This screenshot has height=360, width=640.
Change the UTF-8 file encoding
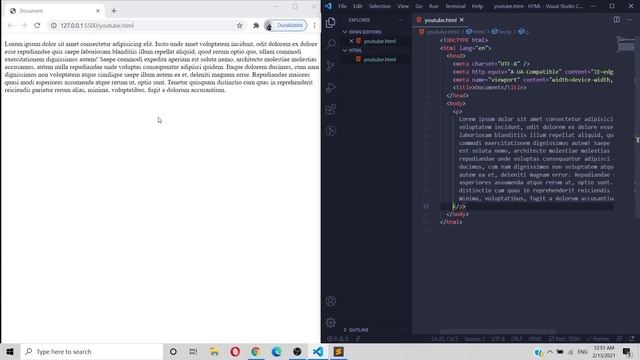coord(498,339)
